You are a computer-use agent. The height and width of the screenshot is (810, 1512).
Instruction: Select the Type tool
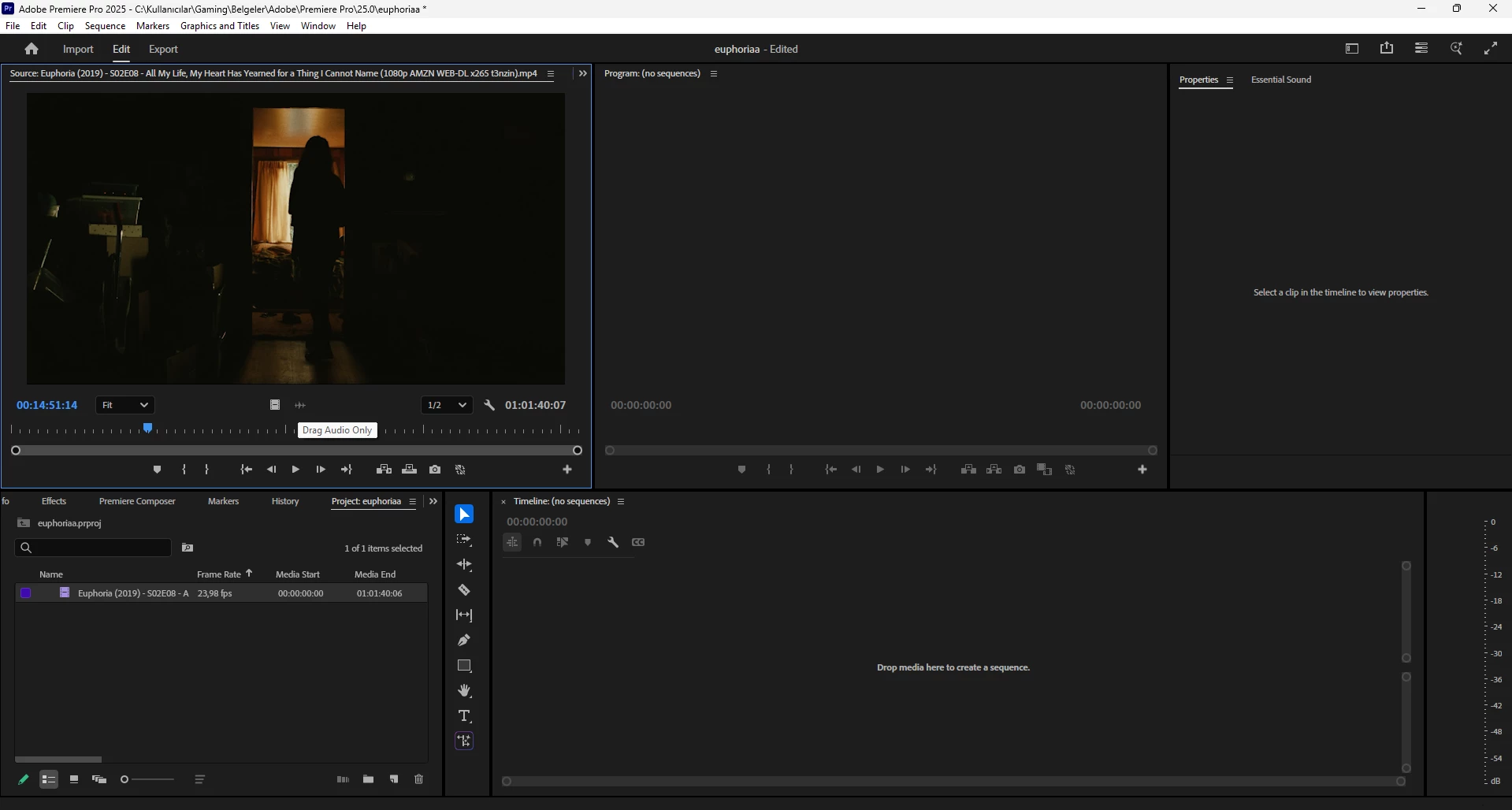pos(464,716)
